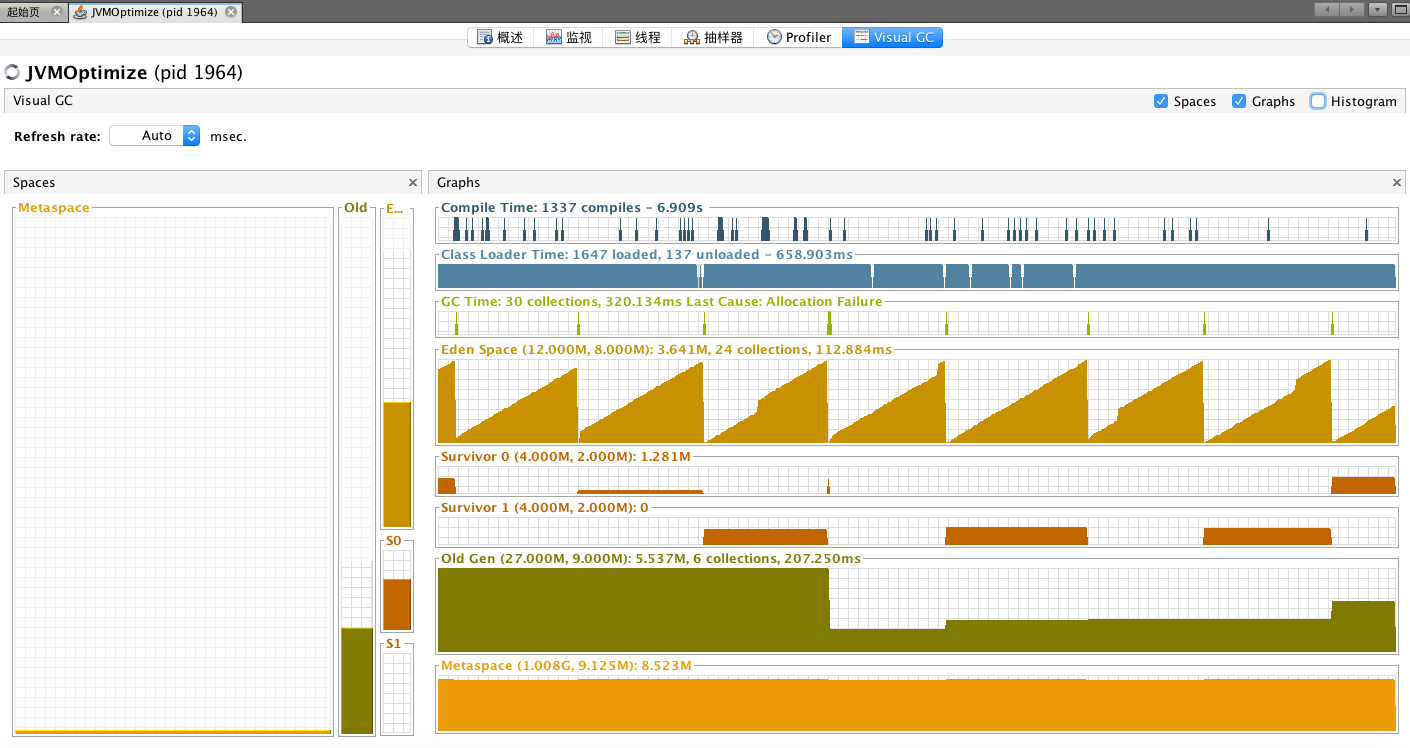Close the 起始页 tab
The height and width of the screenshot is (748, 1410).
(x=56, y=11)
